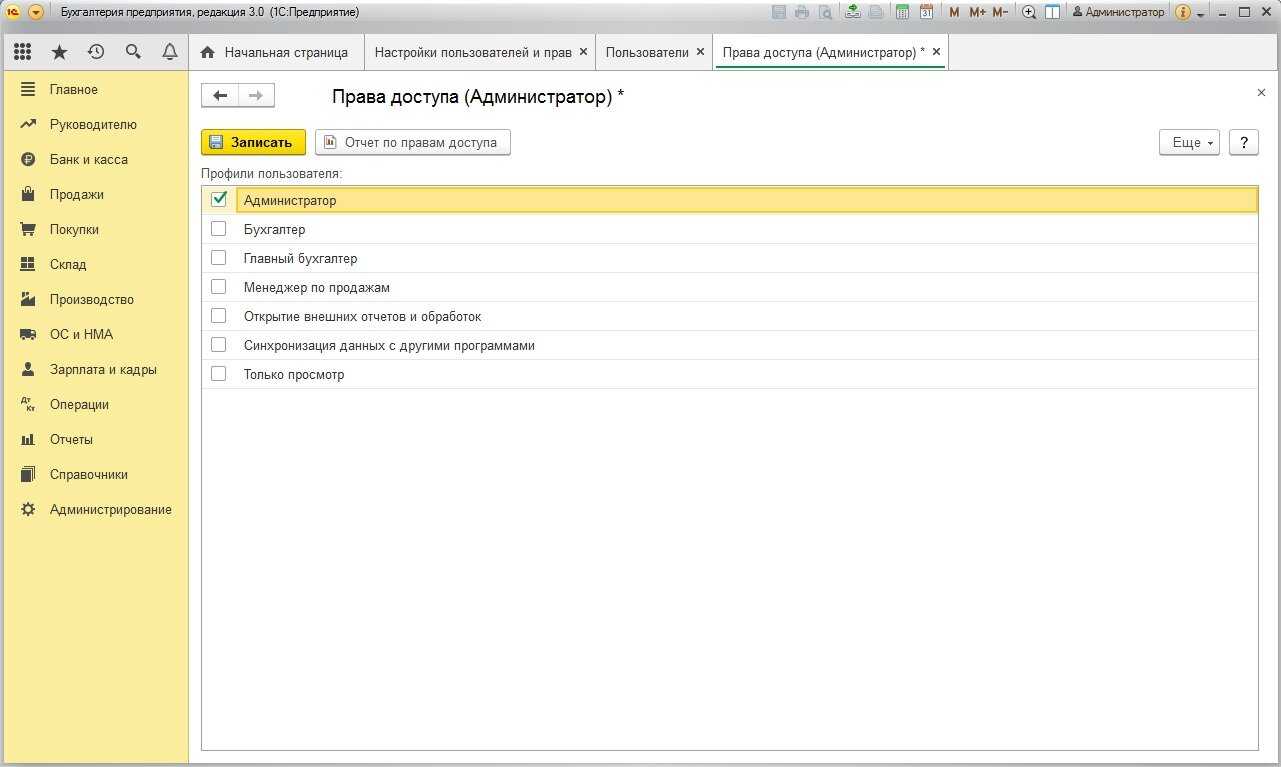This screenshot has width=1281, height=767.
Task: Click the Продажи shopping bag icon
Action: tap(28, 194)
